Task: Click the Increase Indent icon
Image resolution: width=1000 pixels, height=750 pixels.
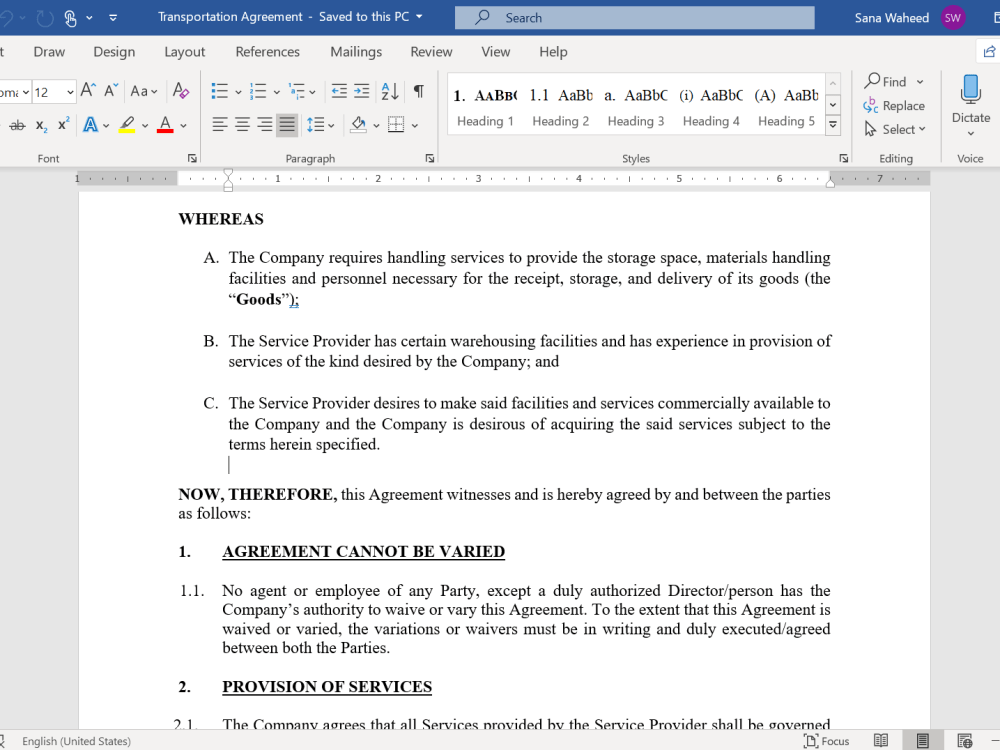Action: [362, 91]
